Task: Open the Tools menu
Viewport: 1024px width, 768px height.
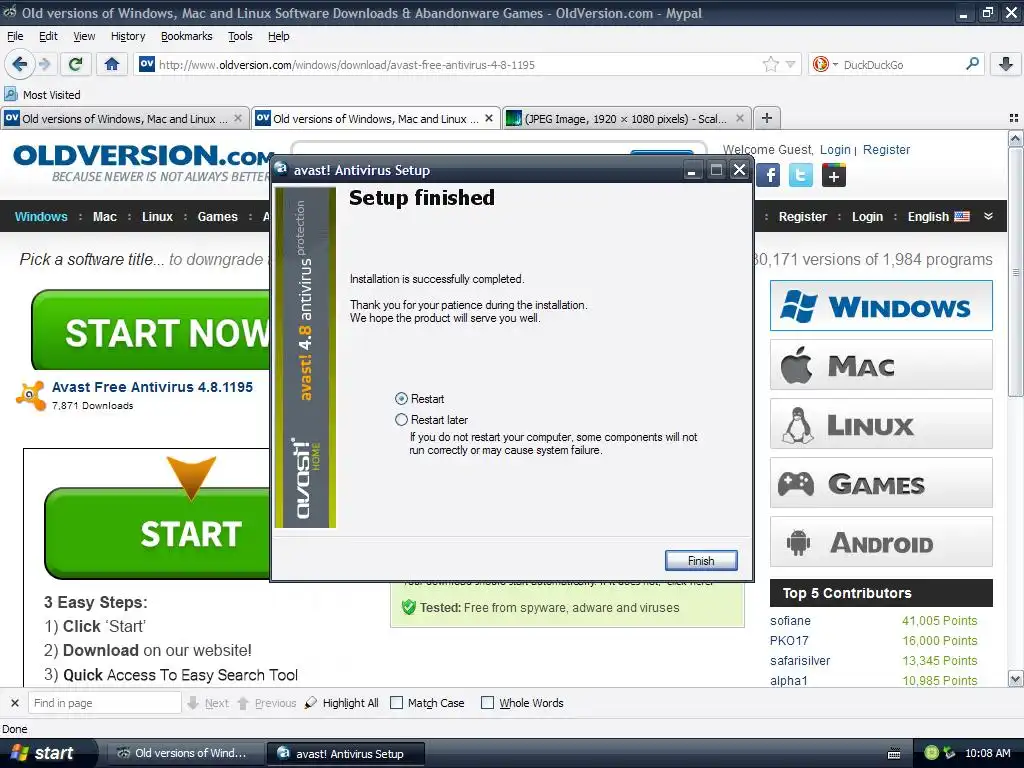Action: [240, 36]
